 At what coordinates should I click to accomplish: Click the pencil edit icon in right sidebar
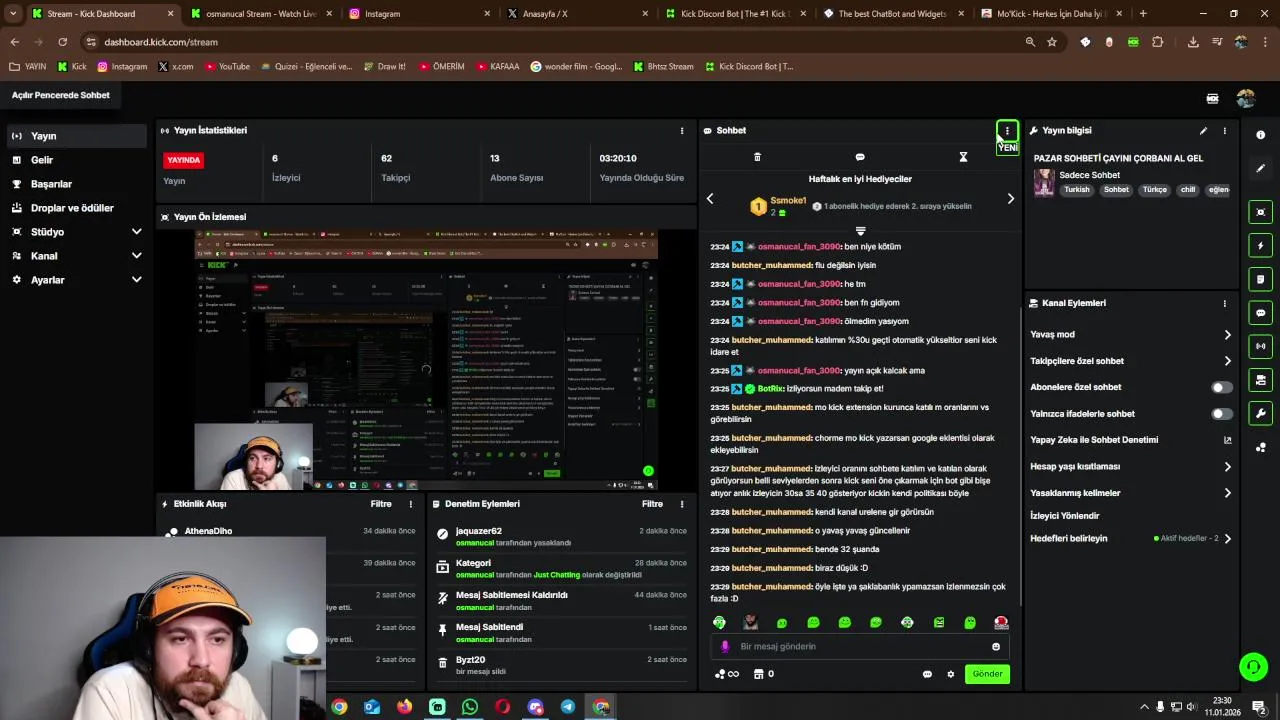pos(1260,168)
